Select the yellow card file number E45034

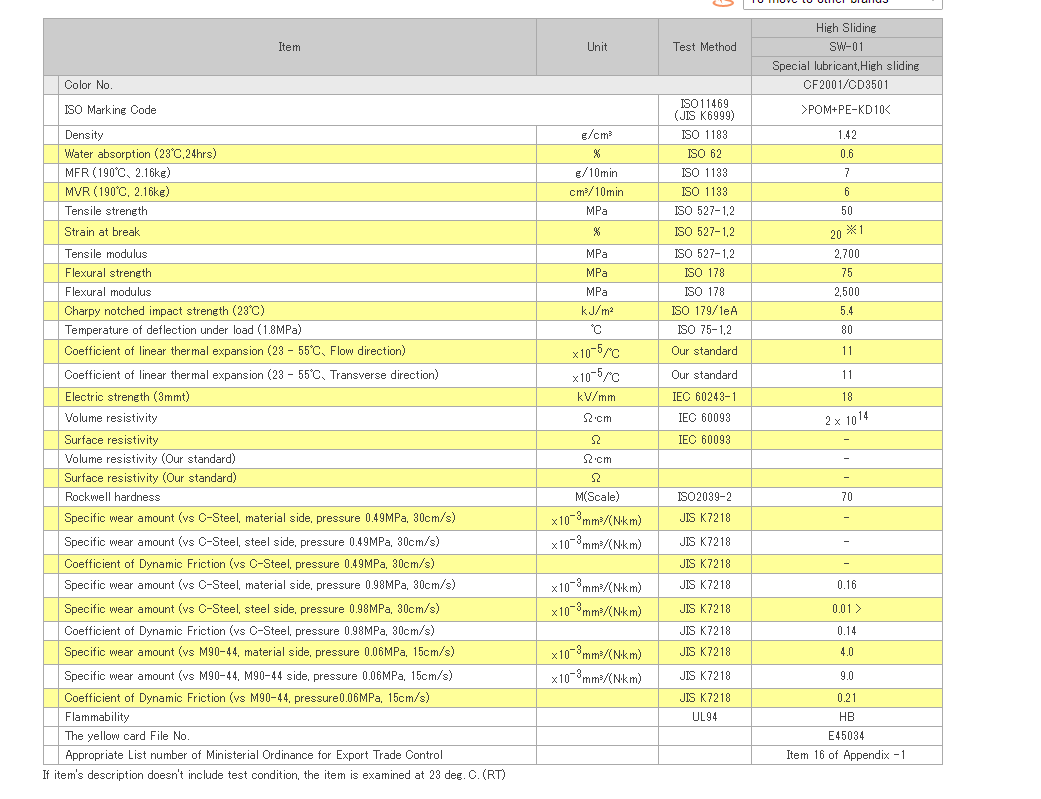[846, 736]
